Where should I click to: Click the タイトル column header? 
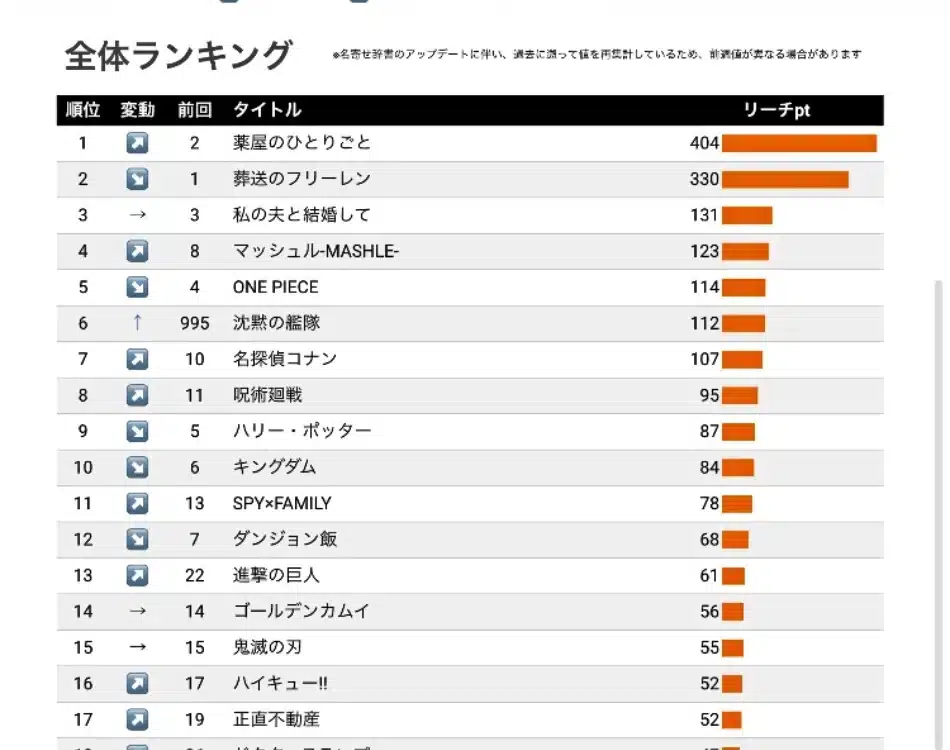267,110
